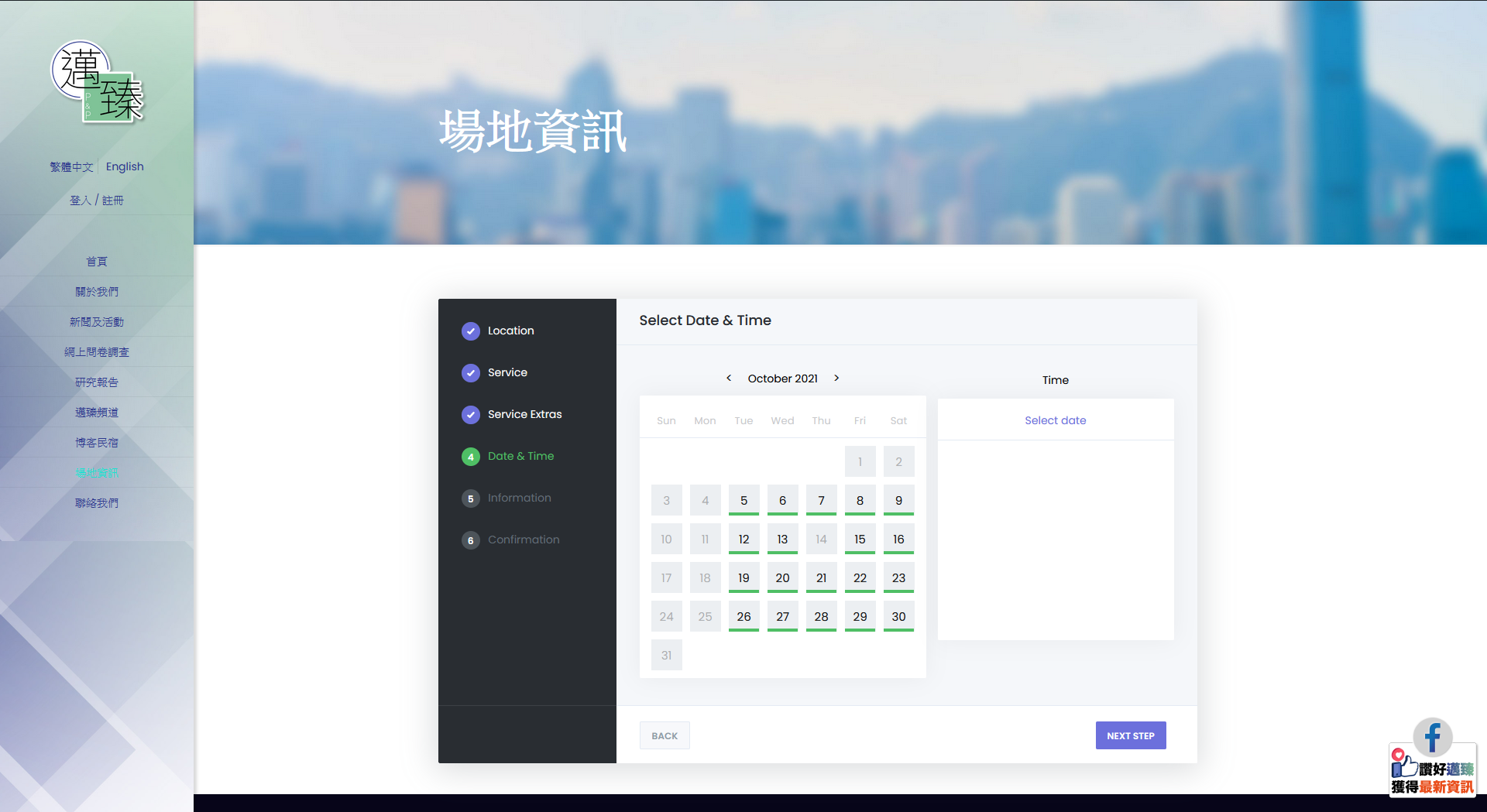Go to next month after October 2021

(x=836, y=378)
